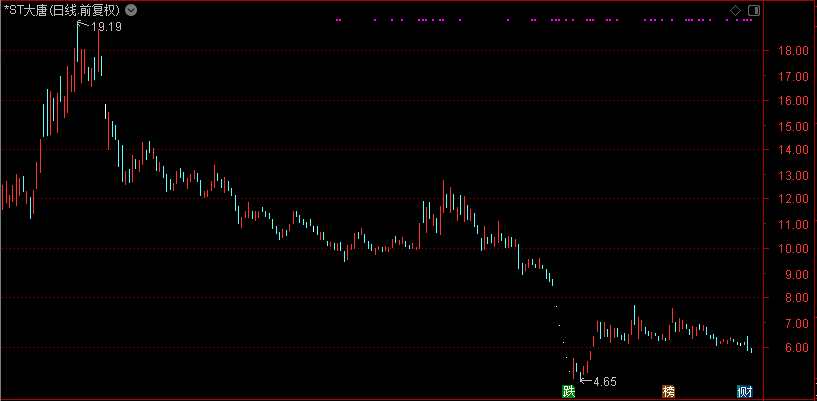Click the leftmost magenta event dot at the top
The height and width of the screenshot is (401, 817).
pyautogui.click(x=339, y=20)
